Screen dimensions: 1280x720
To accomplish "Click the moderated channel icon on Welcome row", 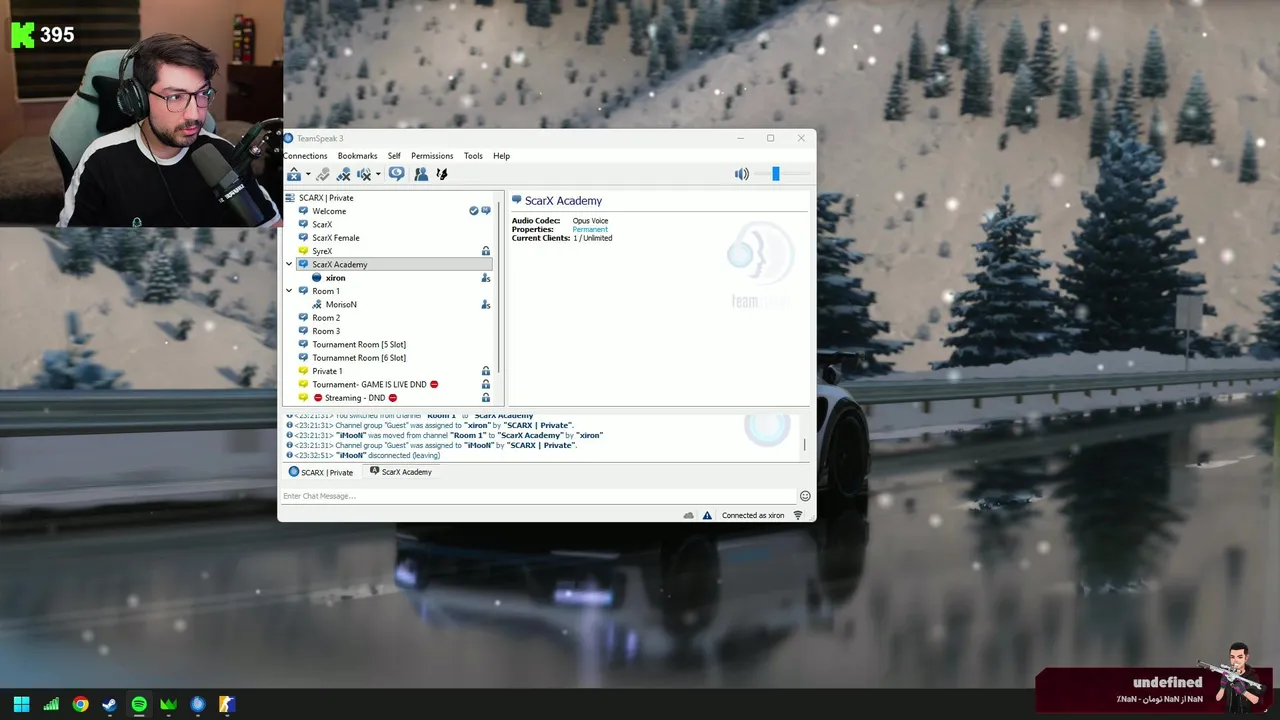I will click(486, 211).
